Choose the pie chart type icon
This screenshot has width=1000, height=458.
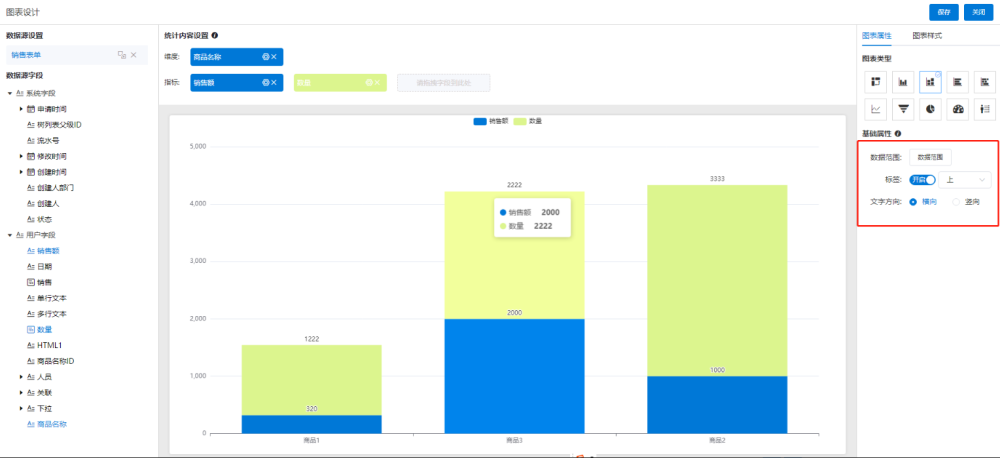point(930,109)
